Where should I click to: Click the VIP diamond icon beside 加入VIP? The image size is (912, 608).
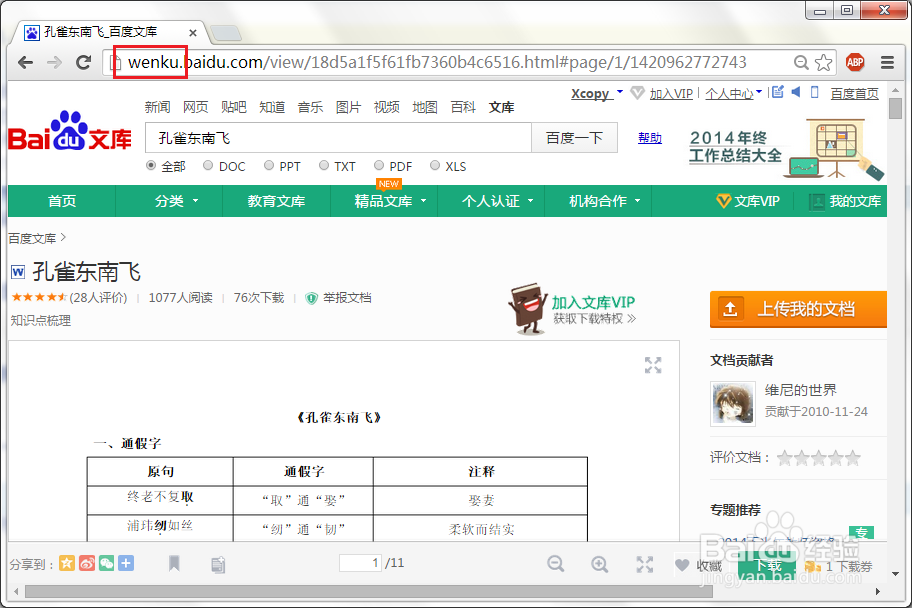pos(637,93)
